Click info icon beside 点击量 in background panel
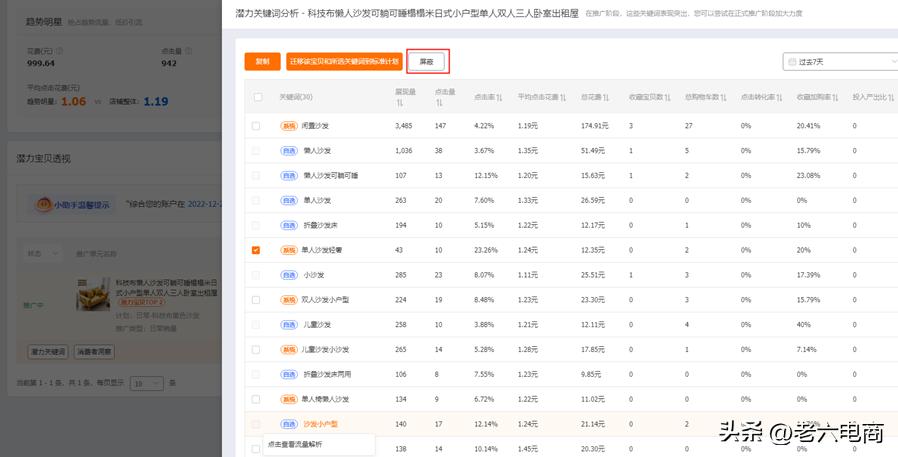The height and width of the screenshot is (457, 898). pos(188,51)
